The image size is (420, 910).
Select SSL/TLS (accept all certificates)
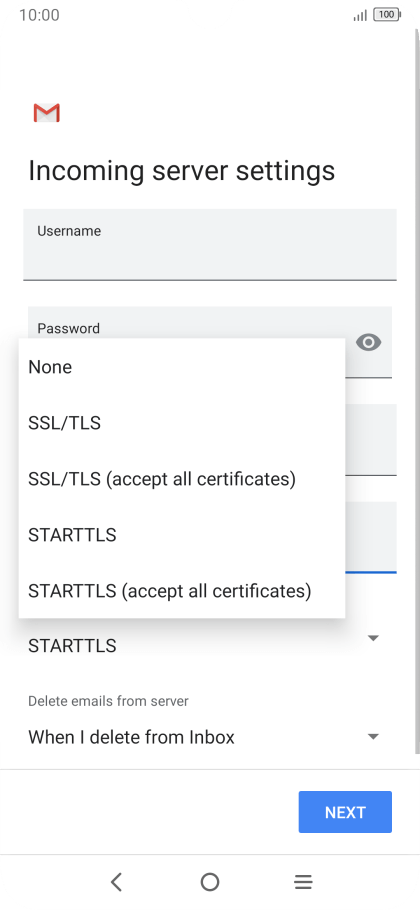(182, 479)
